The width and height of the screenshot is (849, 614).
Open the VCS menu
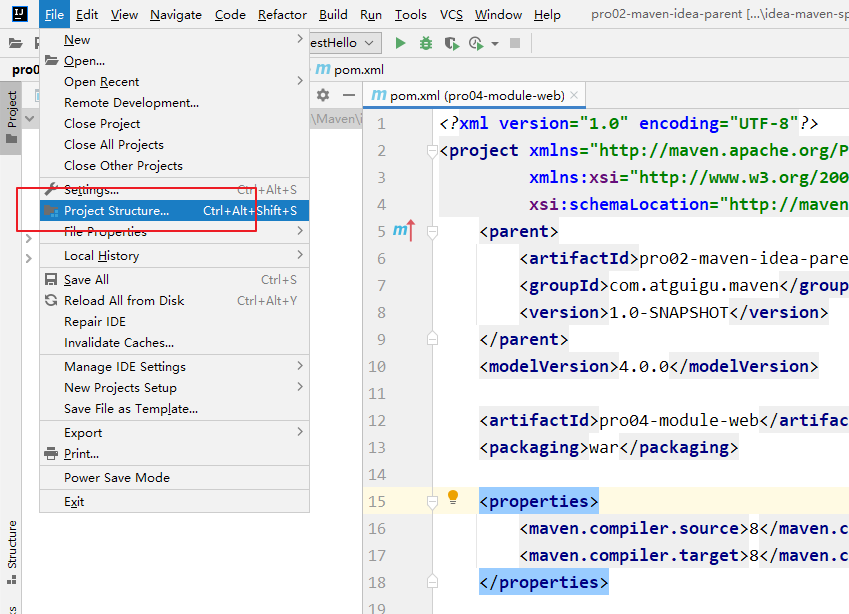[451, 15]
